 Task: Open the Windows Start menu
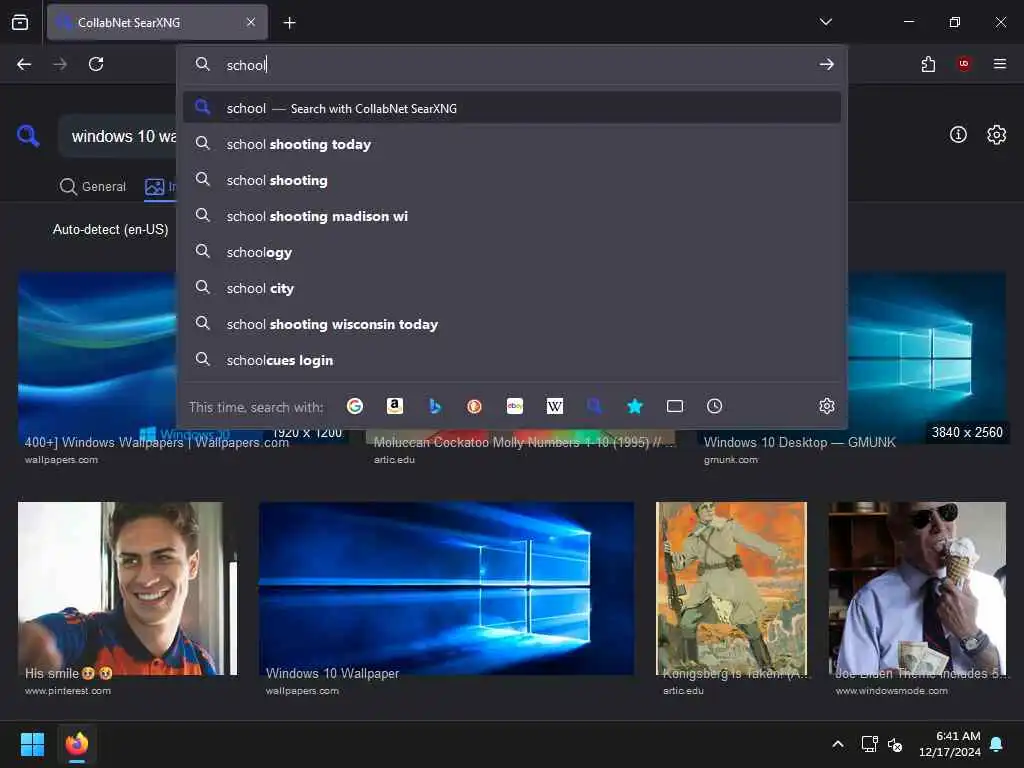pyautogui.click(x=32, y=744)
